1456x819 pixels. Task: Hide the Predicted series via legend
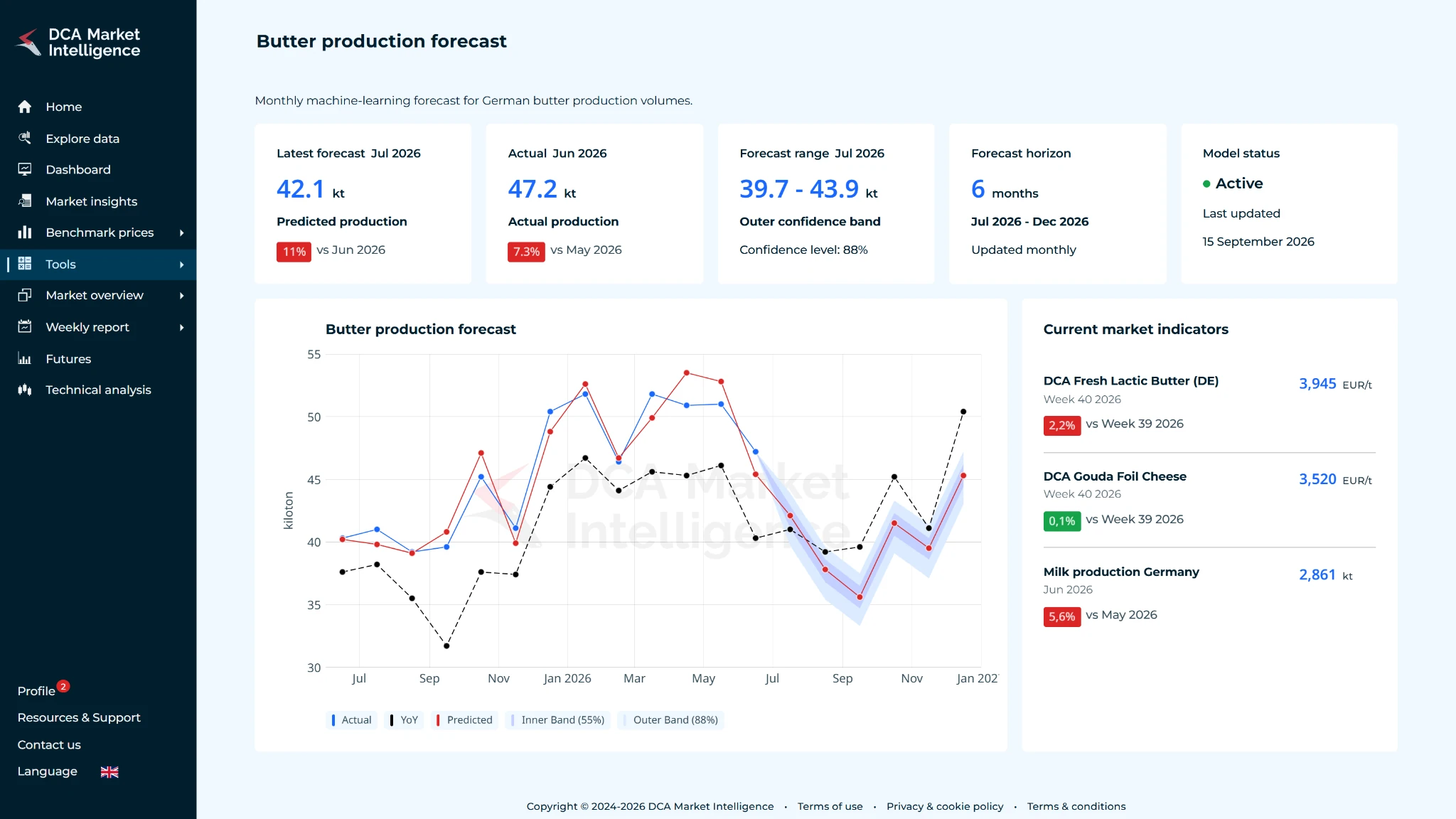[x=464, y=719]
